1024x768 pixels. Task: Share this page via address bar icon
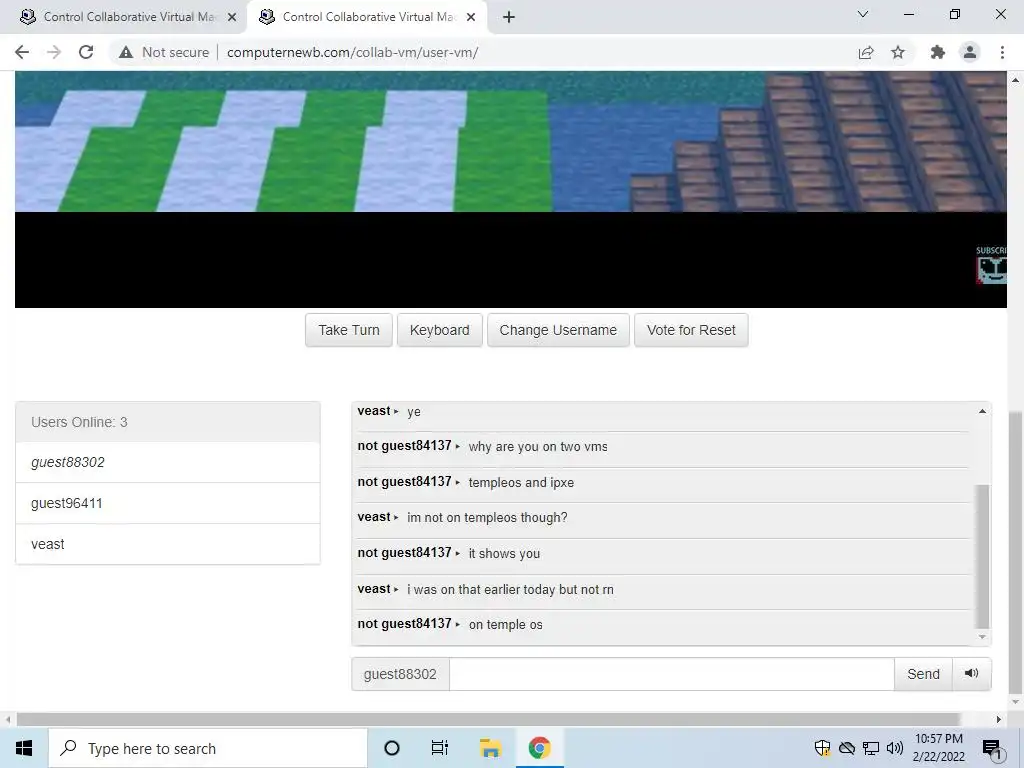[866, 52]
